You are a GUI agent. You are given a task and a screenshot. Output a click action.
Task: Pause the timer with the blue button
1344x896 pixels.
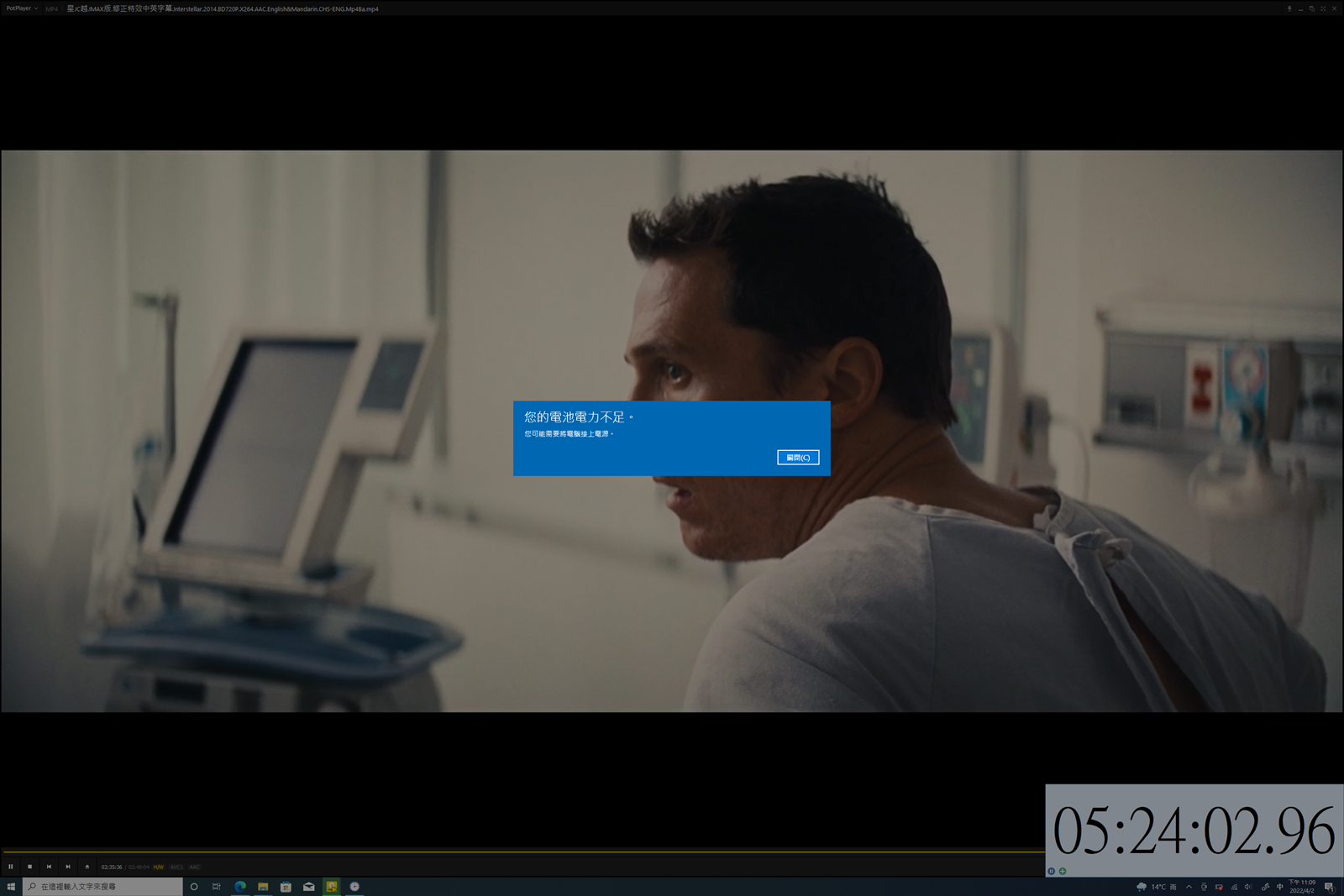pyautogui.click(x=1051, y=871)
